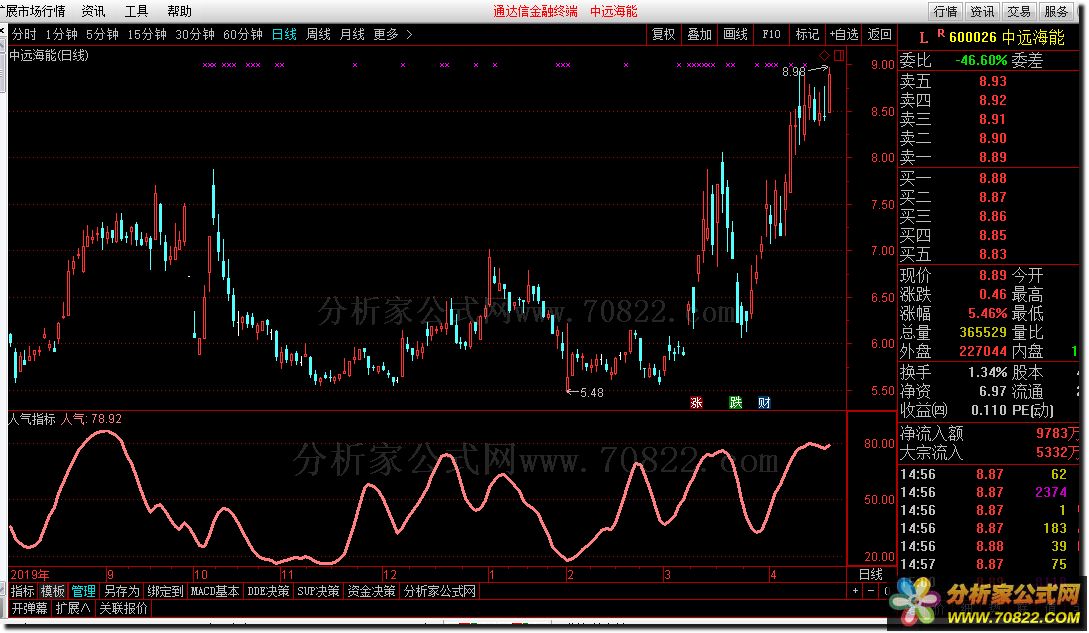Viewport: 1089px width, 633px height.
Task: Click 行情 button at top right
Action: 945,11
